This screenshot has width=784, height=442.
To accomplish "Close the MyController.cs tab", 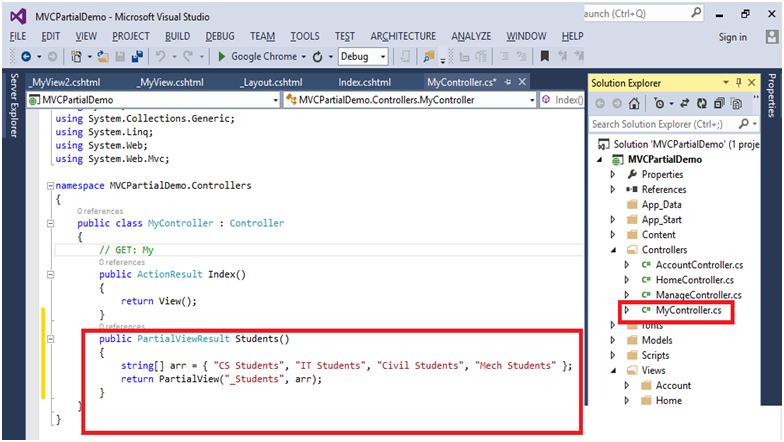I will [x=522, y=82].
